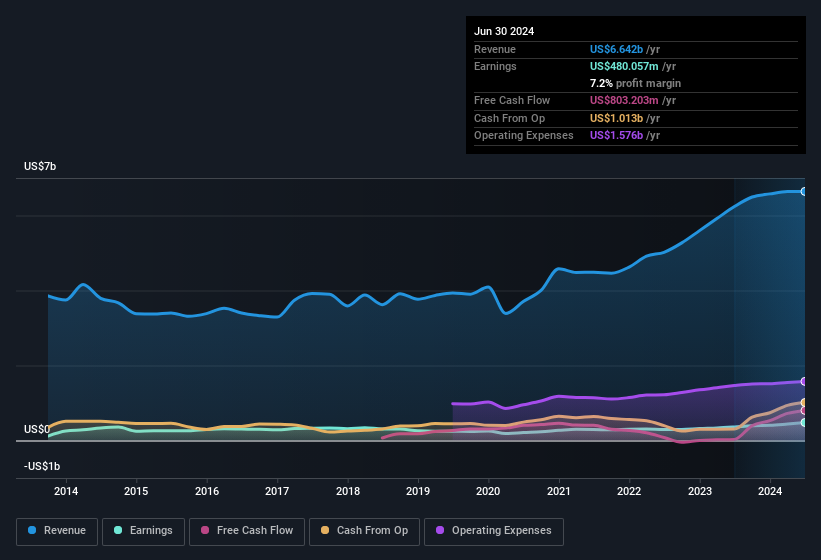
Task: Click the Earnings row label in tooltip
Action: [495, 66]
